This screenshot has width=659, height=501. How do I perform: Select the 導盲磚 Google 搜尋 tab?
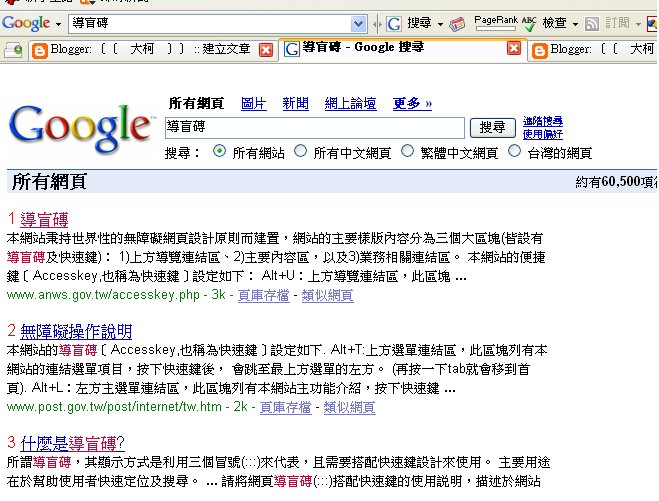[403, 49]
